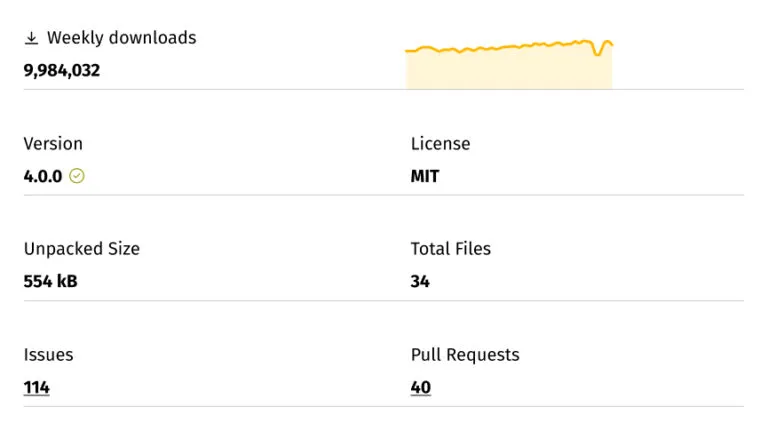
Task: Click the Issues heading
Action: 49,355
